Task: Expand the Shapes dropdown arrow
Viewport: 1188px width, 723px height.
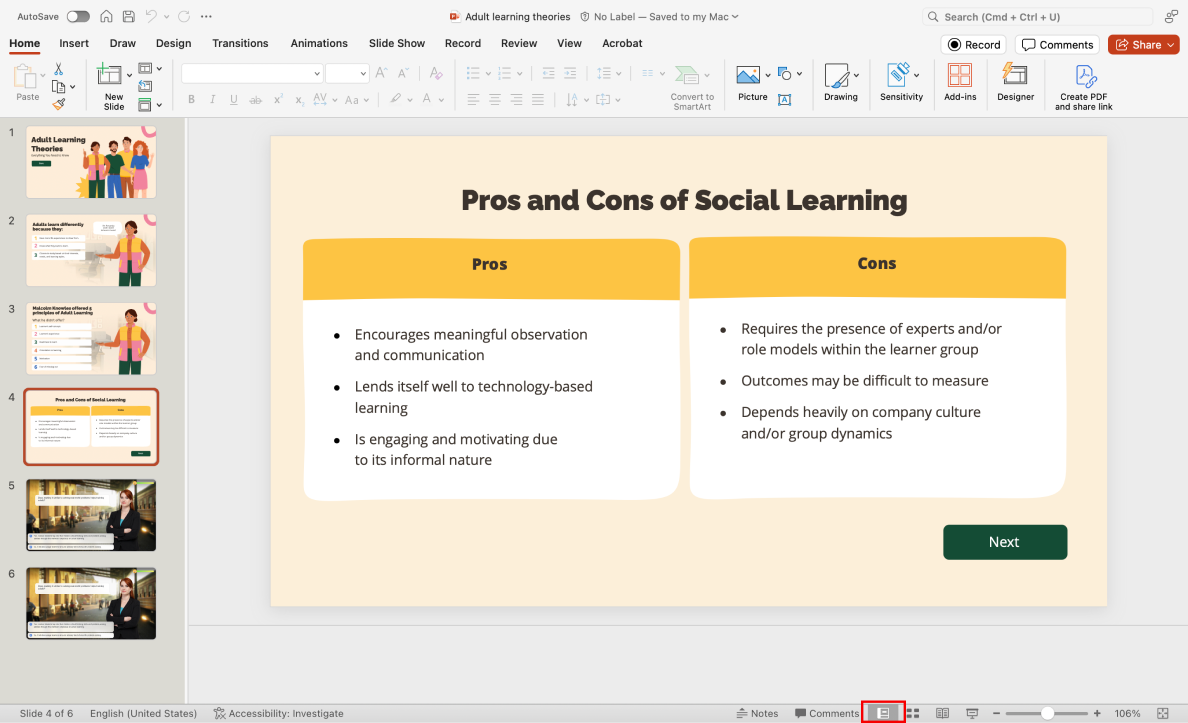Action: tap(799, 74)
